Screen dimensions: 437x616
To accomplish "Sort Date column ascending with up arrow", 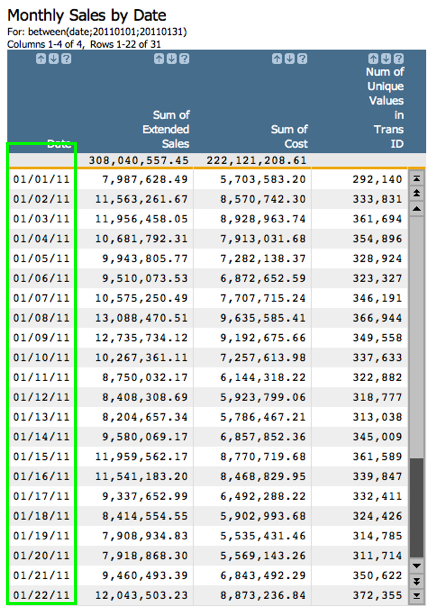I will [41, 59].
